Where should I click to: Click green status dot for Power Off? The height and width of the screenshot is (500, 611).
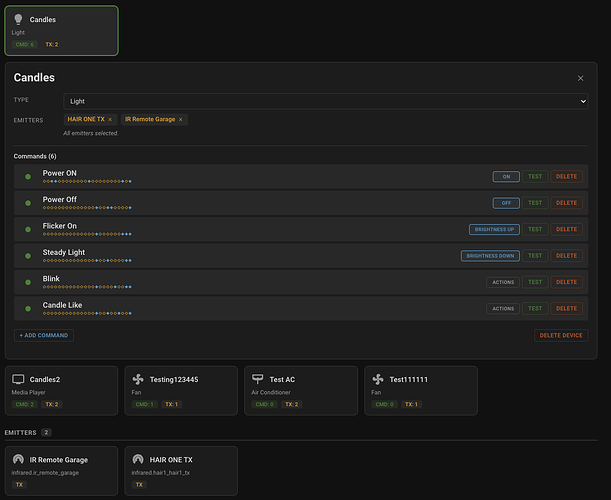28,203
